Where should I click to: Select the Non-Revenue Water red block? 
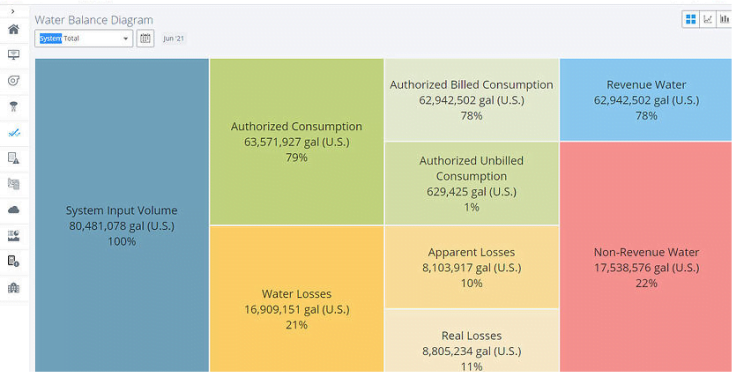coord(646,257)
